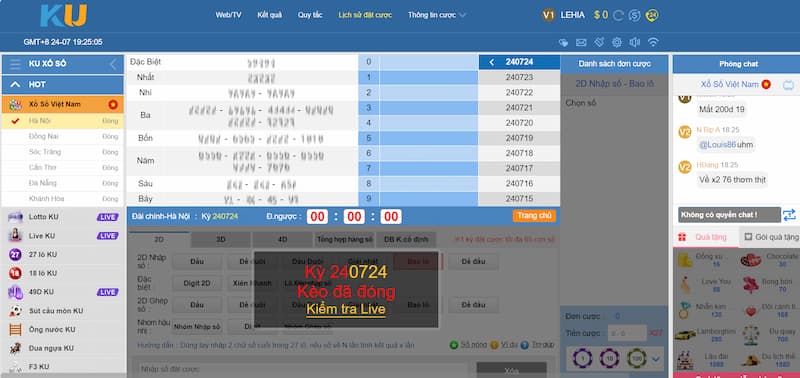Click swap arrows icon beside chat input
This screenshot has width=800, height=378.
[789, 215]
